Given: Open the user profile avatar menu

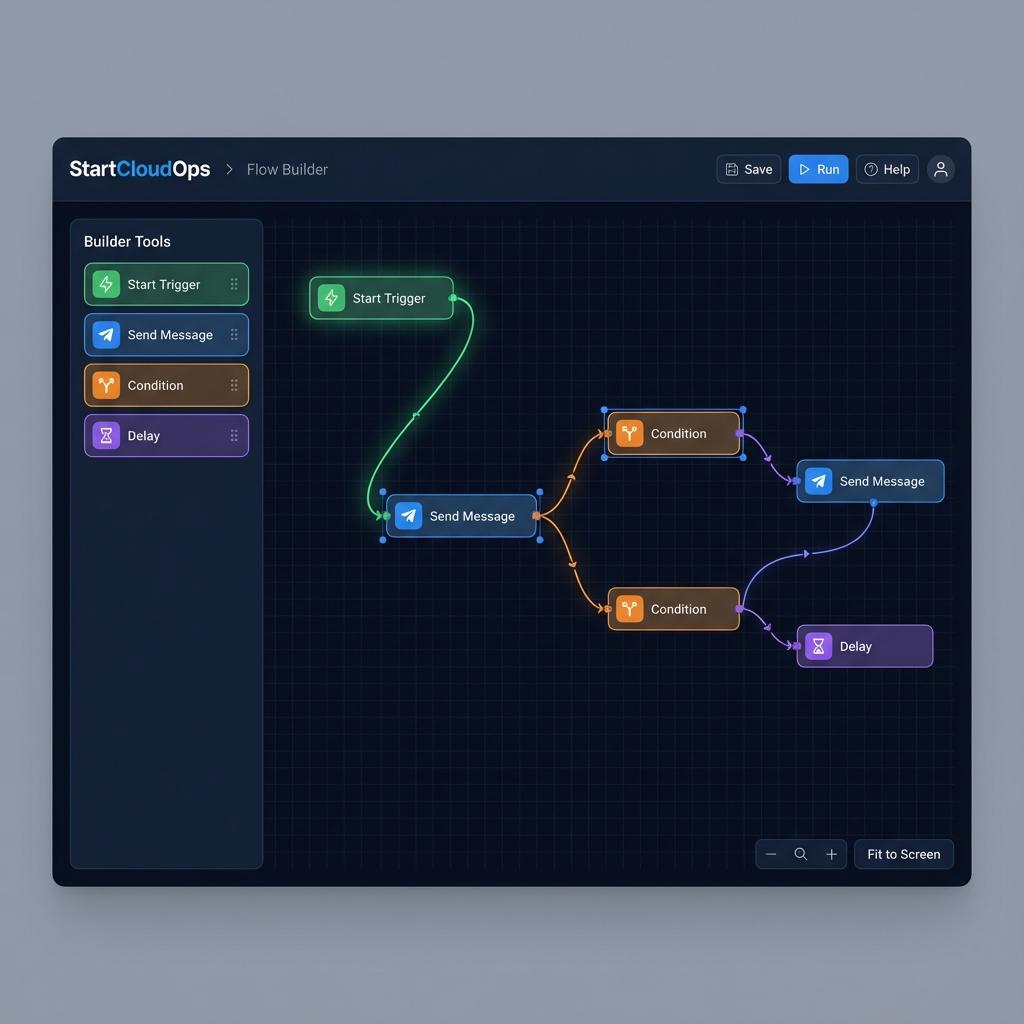Looking at the screenshot, I should (x=940, y=169).
